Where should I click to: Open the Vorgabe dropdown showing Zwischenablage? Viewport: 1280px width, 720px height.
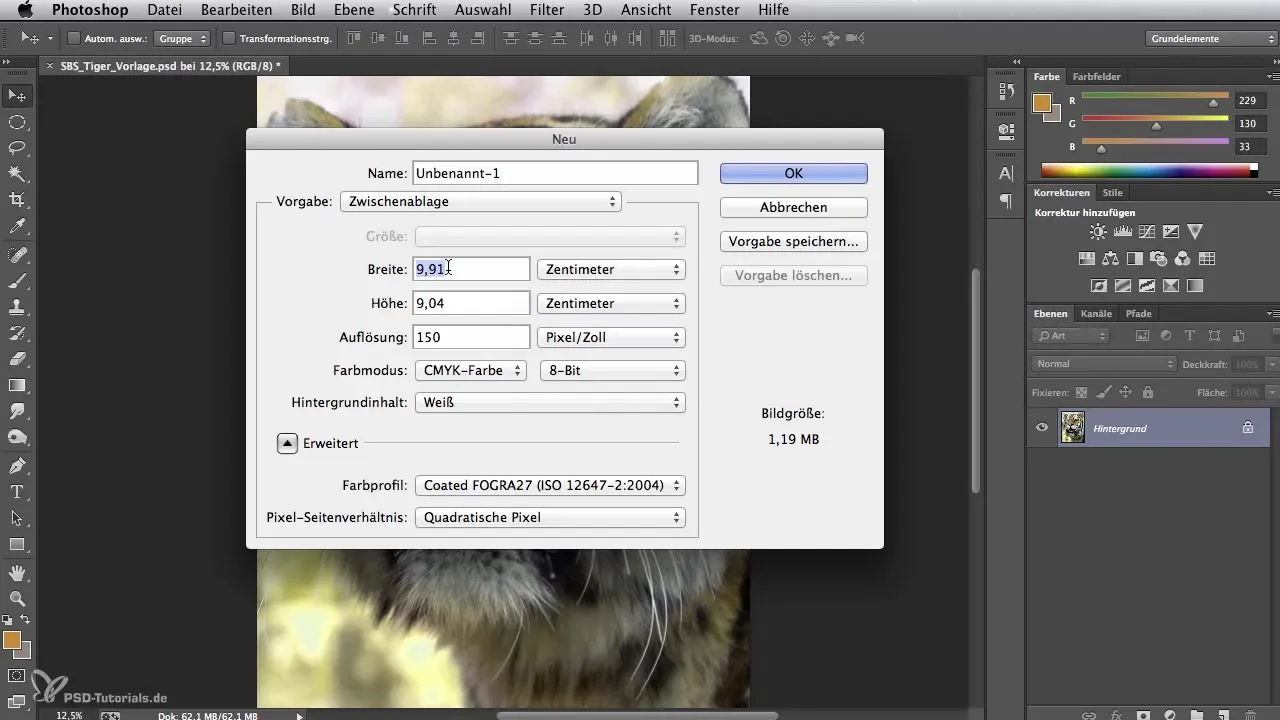click(x=481, y=201)
